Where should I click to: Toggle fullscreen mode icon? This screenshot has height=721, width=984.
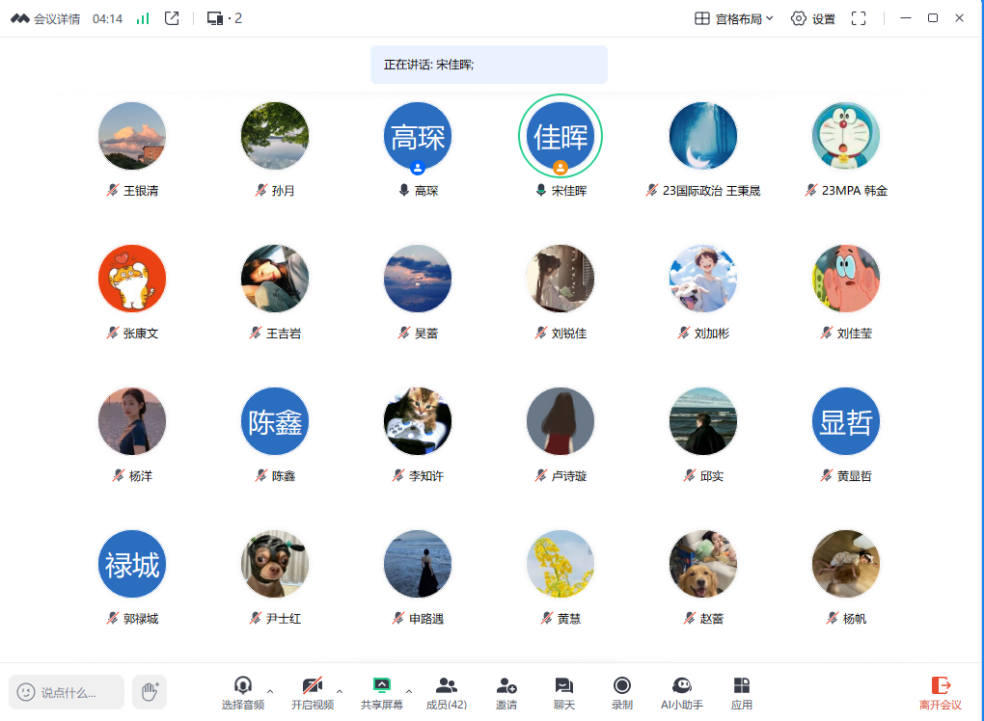(x=858, y=18)
